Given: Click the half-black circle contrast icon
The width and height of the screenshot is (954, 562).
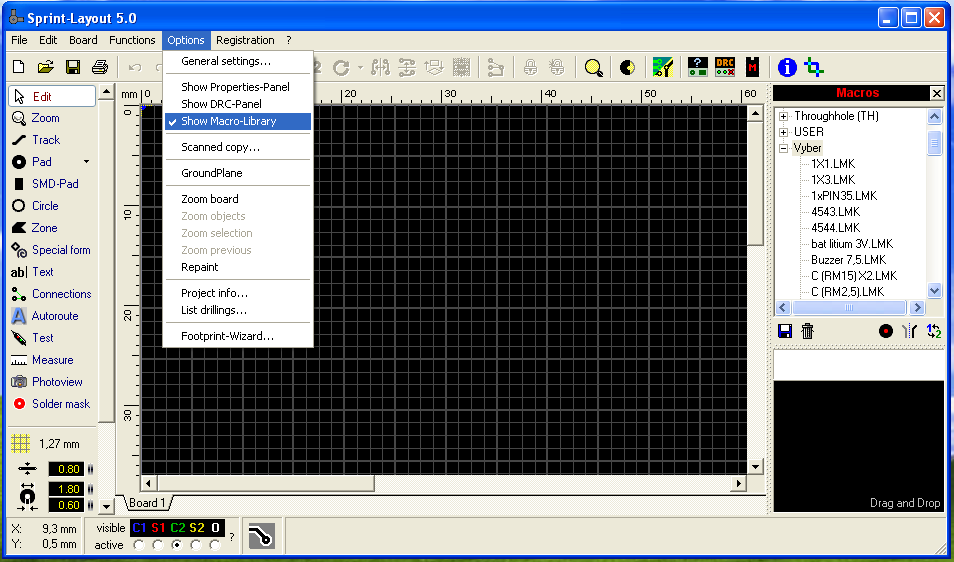Looking at the screenshot, I should (627, 67).
